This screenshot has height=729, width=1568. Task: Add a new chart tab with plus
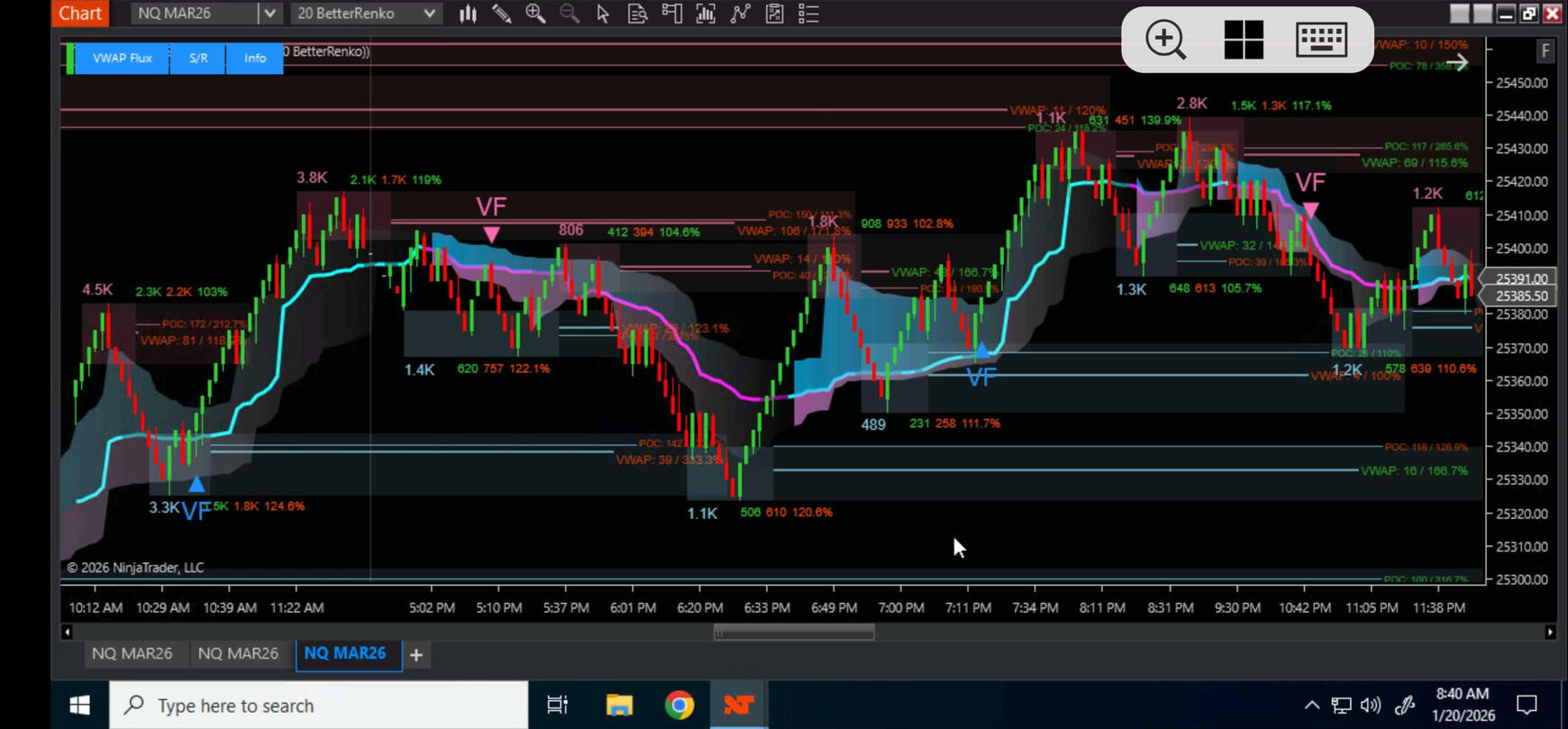pos(416,655)
